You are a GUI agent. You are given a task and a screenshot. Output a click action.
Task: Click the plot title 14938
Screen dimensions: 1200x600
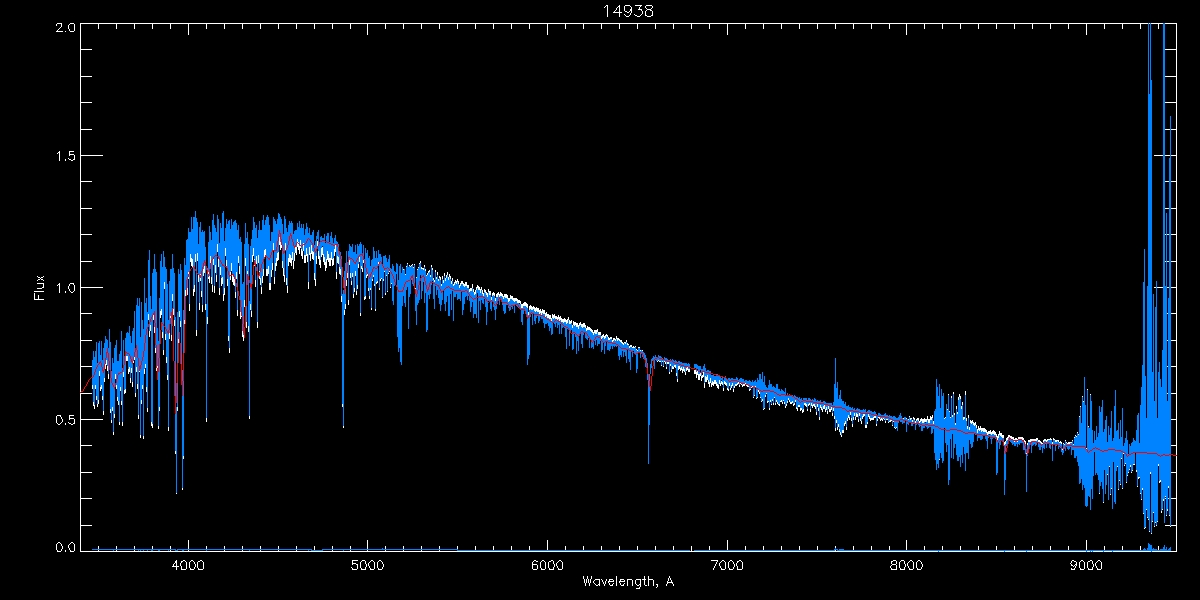[628, 11]
